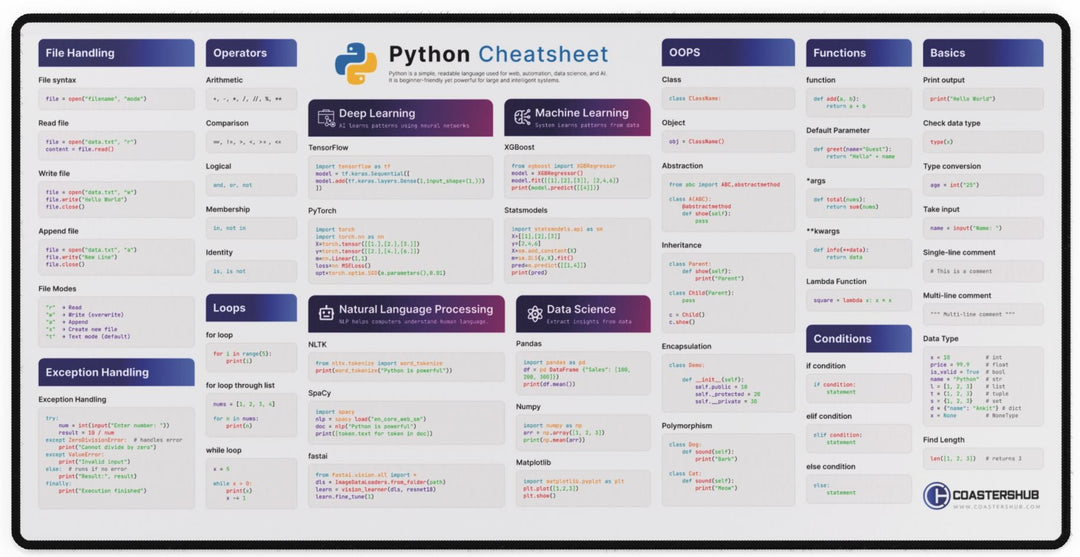Click the "Take input" label
Screen dimensions: 1080x557
point(941,209)
